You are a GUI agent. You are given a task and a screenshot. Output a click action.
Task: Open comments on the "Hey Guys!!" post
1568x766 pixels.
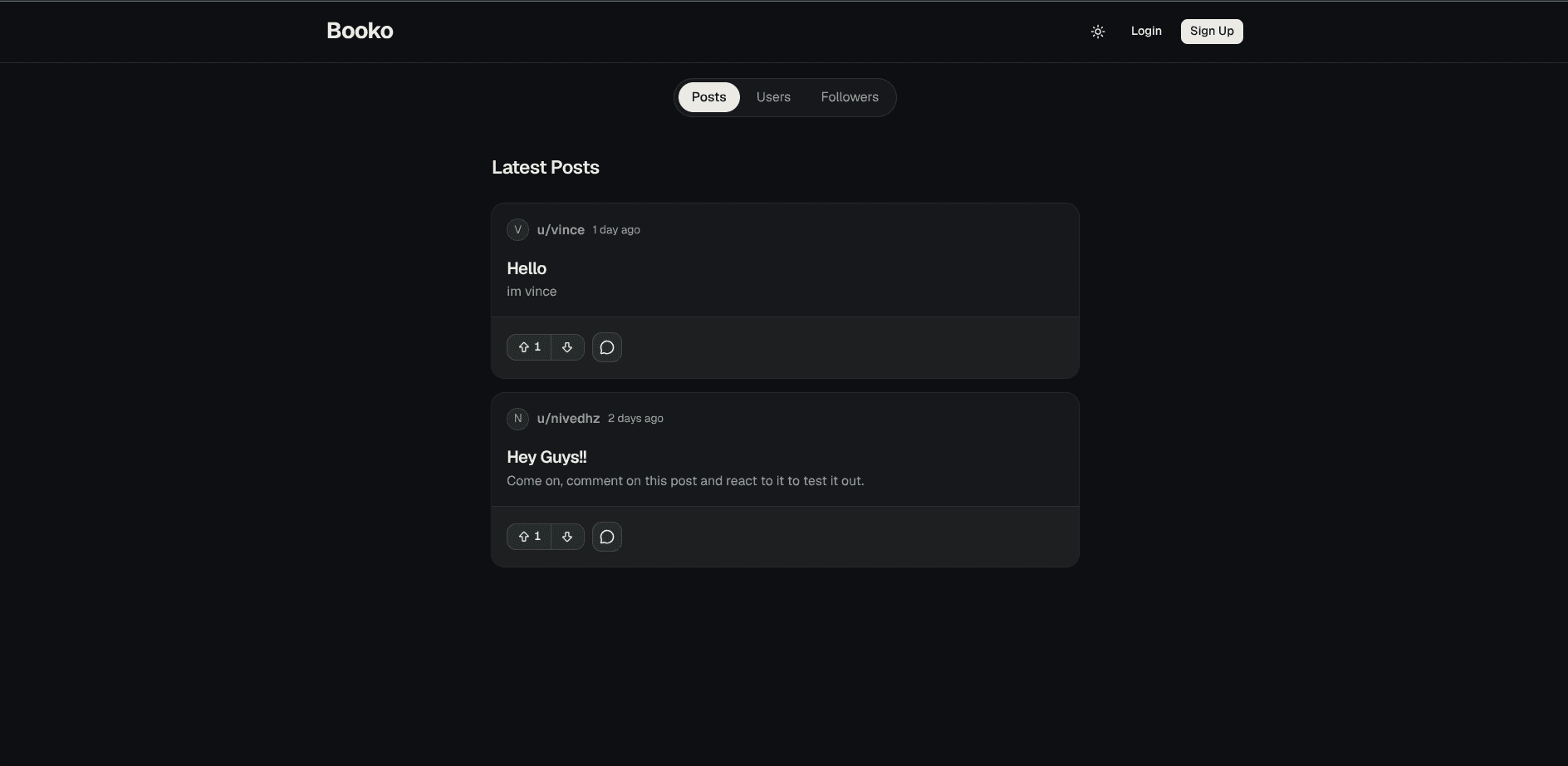(607, 537)
